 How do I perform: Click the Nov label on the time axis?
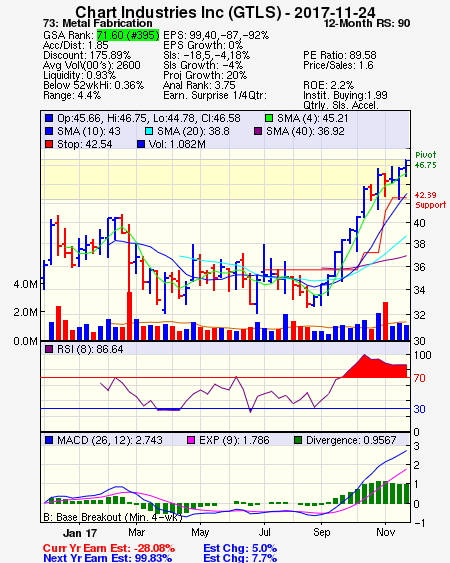pyautogui.click(x=386, y=532)
